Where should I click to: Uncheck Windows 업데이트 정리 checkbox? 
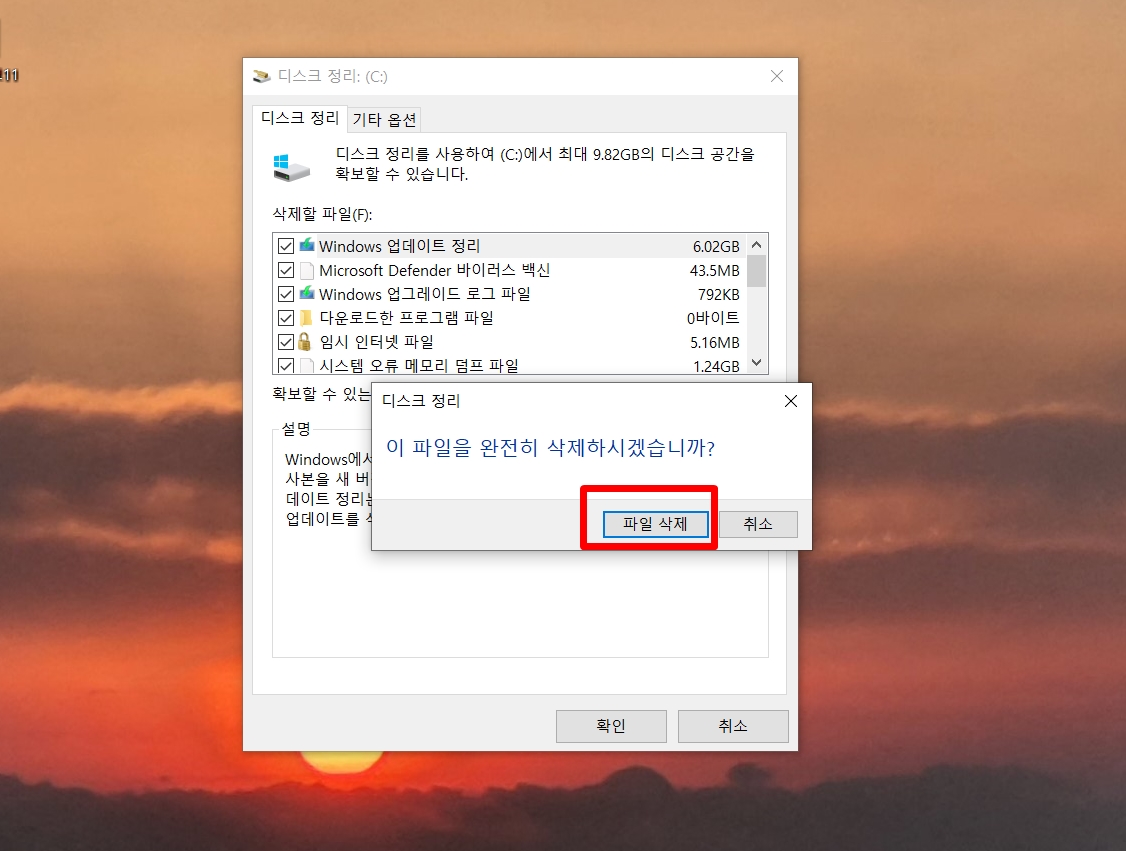[286, 246]
